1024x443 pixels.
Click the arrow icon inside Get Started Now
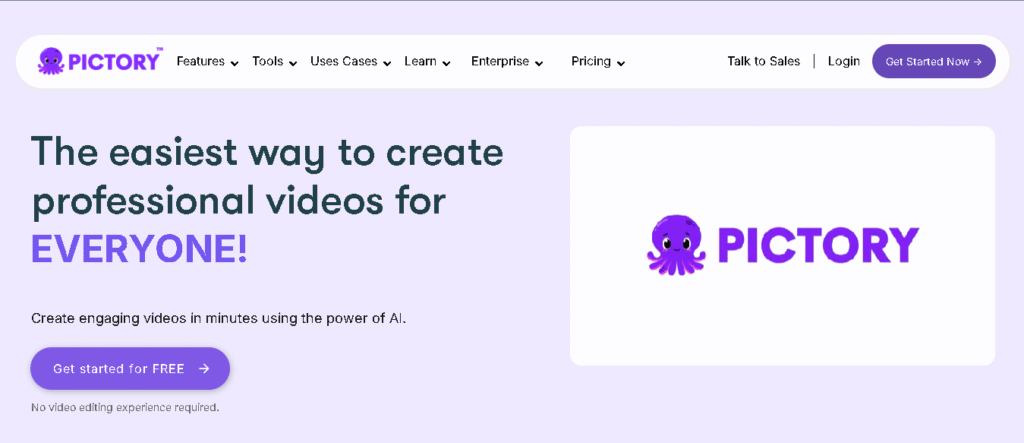(977, 62)
